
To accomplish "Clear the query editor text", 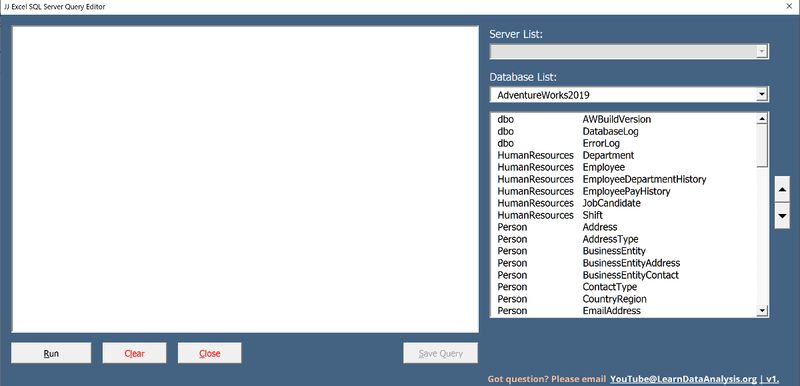I will point(134,353).
